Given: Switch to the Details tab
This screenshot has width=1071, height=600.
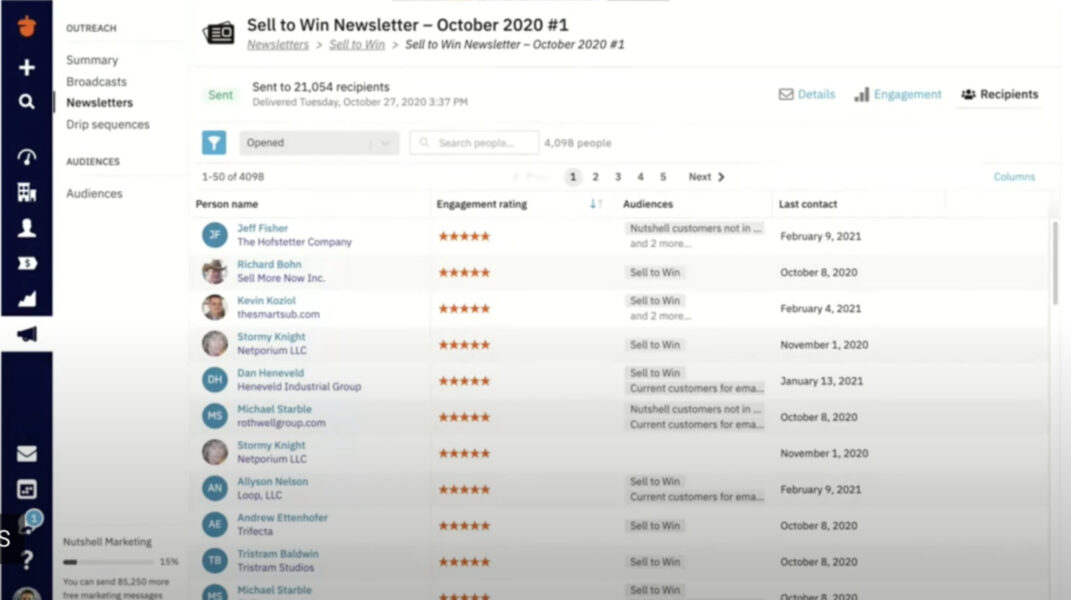Looking at the screenshot, I should click(x=806, y=94).
